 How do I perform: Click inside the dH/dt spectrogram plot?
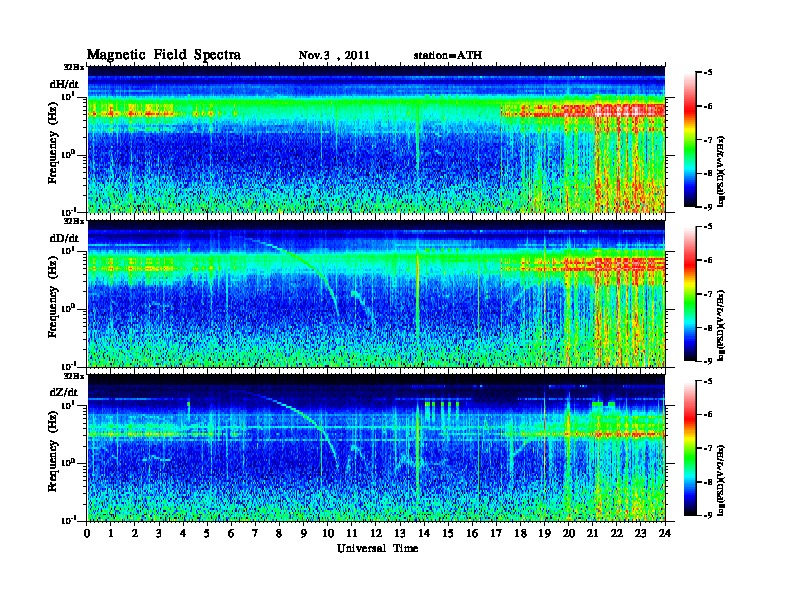point(376,139)
